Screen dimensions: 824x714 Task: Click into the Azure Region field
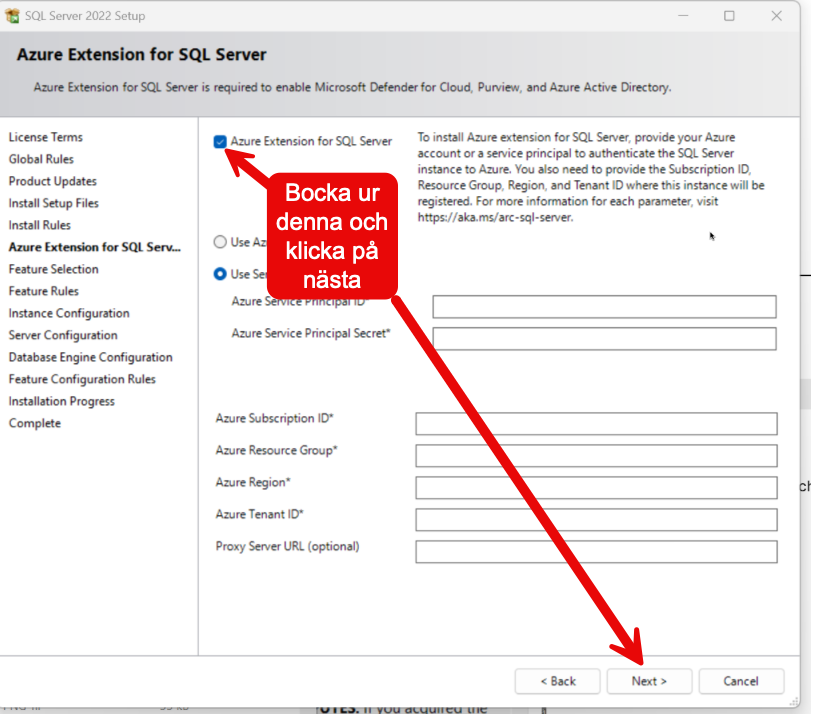tap(596, 488)
